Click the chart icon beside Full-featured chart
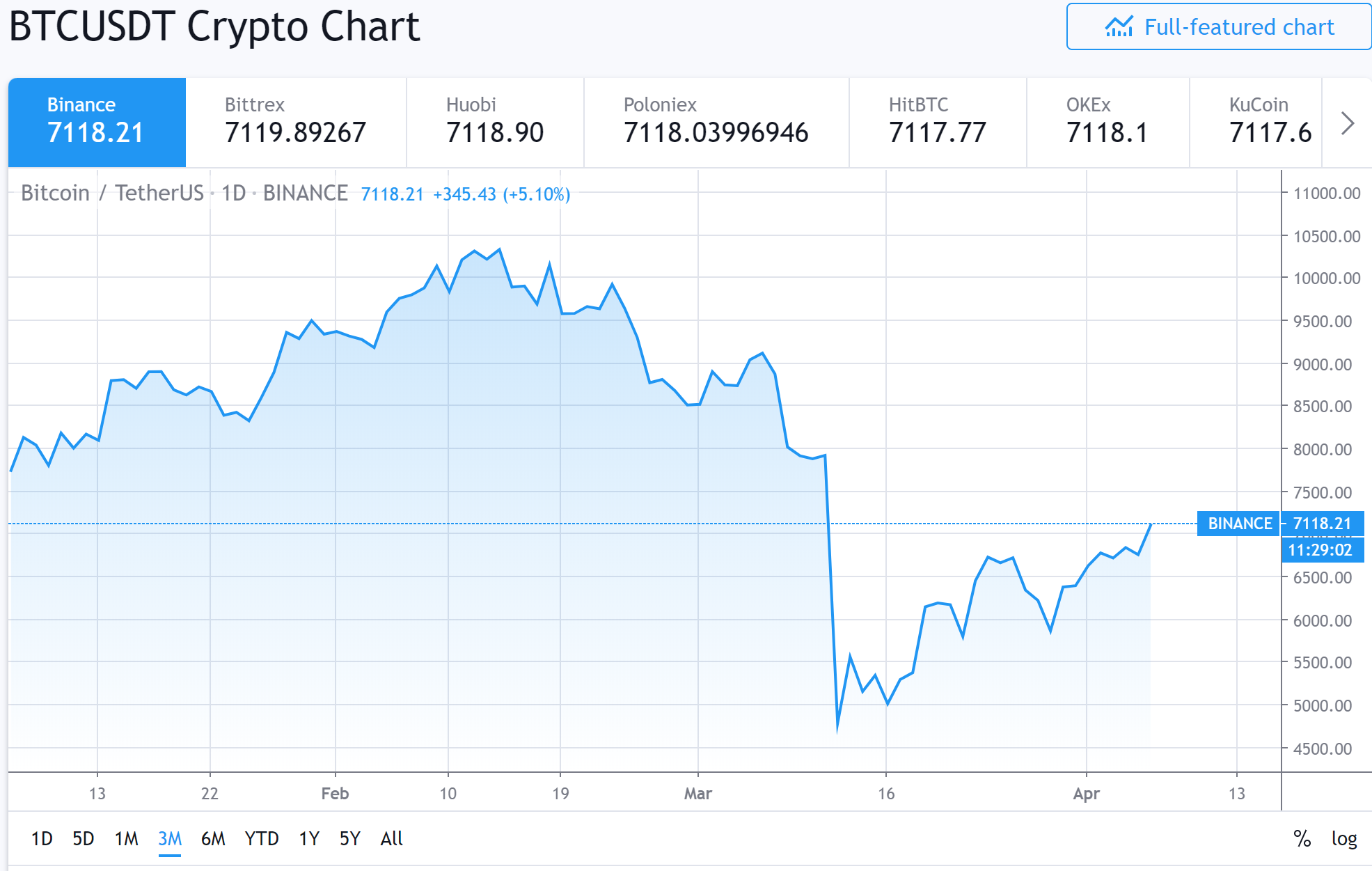 click(1119, 26)
